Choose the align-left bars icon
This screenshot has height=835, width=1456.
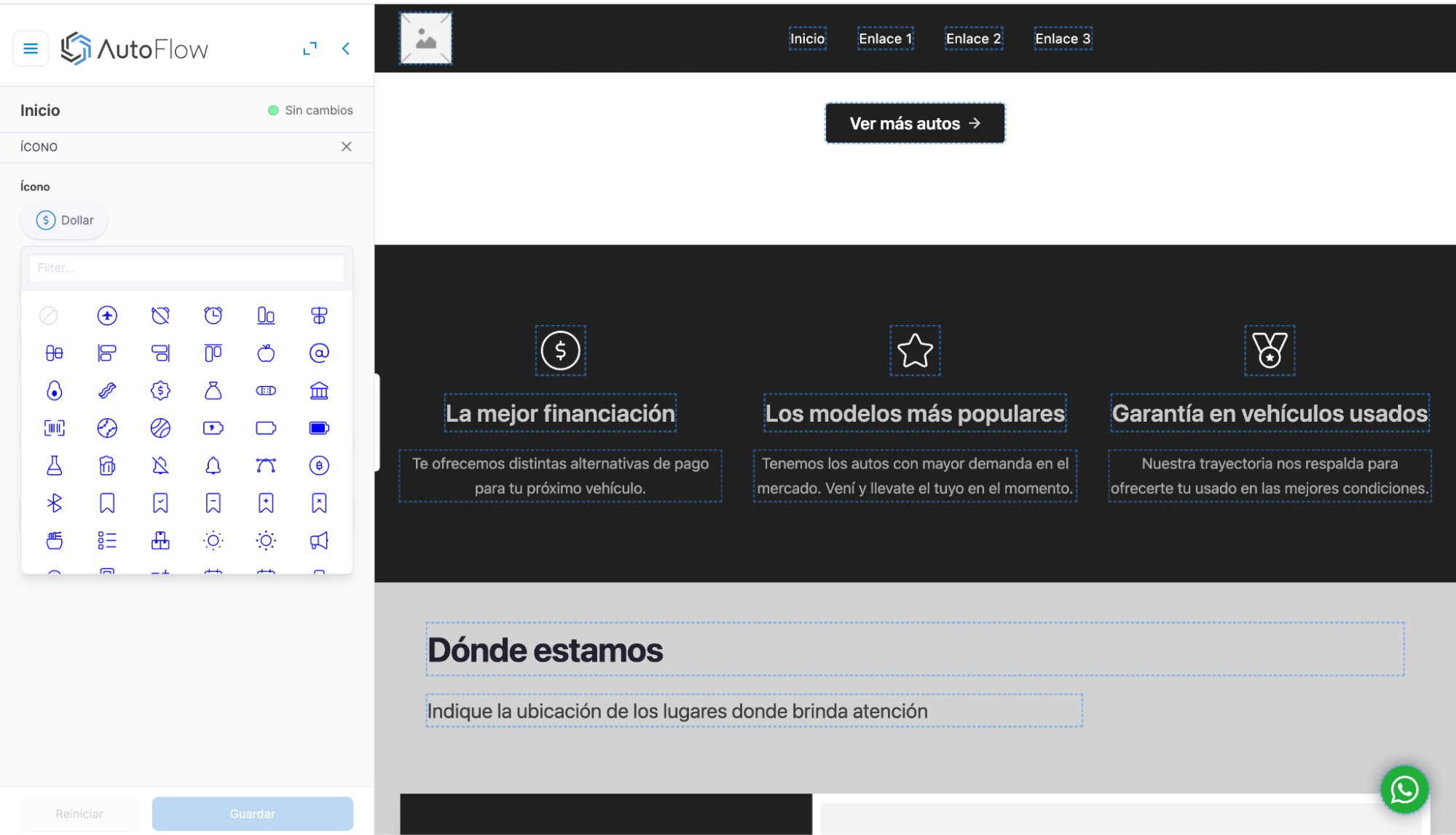(107, 353)
